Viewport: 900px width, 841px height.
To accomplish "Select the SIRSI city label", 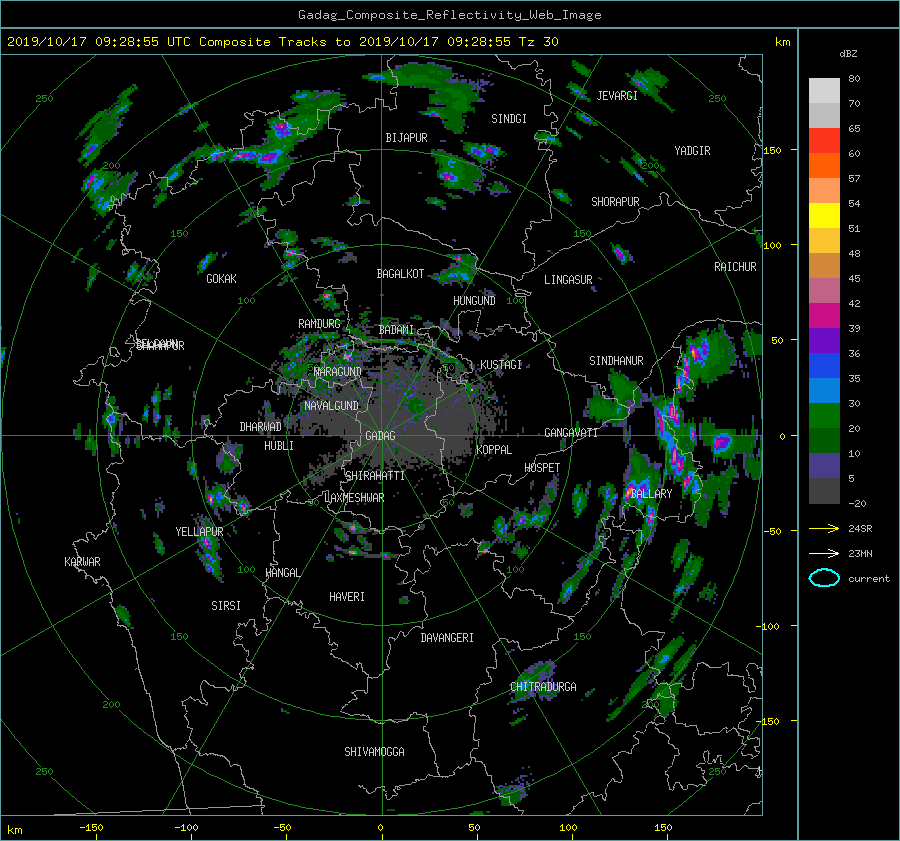I will (x=226, y=606).
